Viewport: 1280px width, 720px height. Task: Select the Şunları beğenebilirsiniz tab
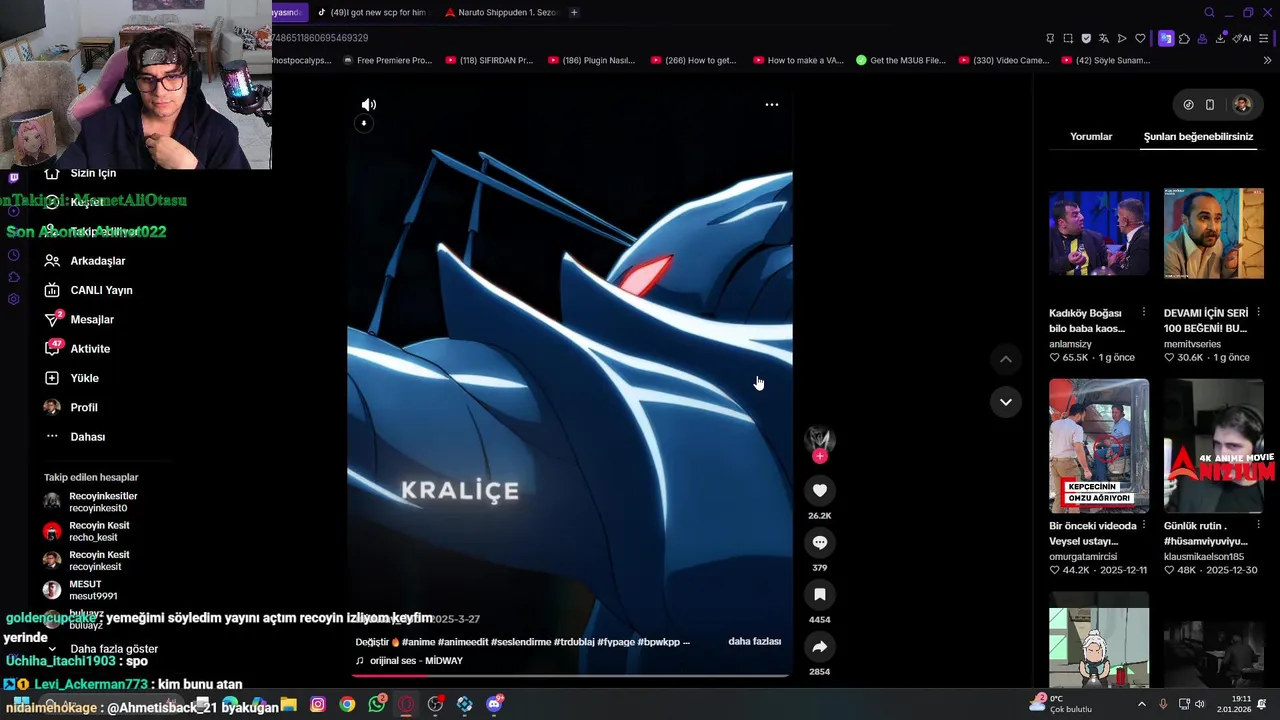1198,137
